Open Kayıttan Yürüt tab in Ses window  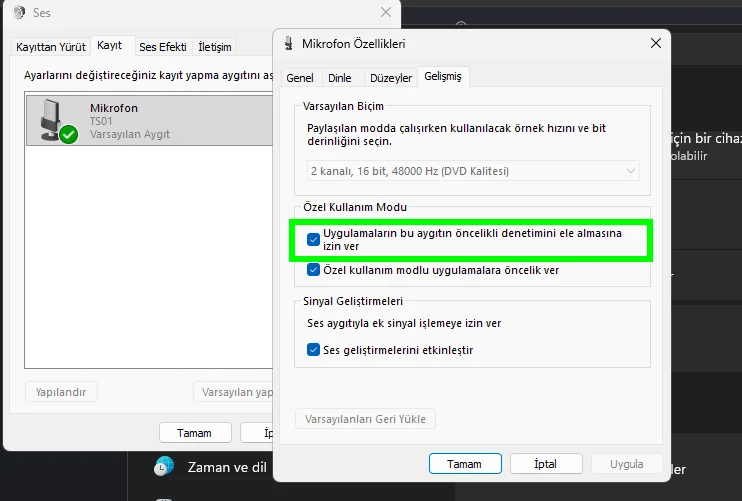tap(51, 47)
